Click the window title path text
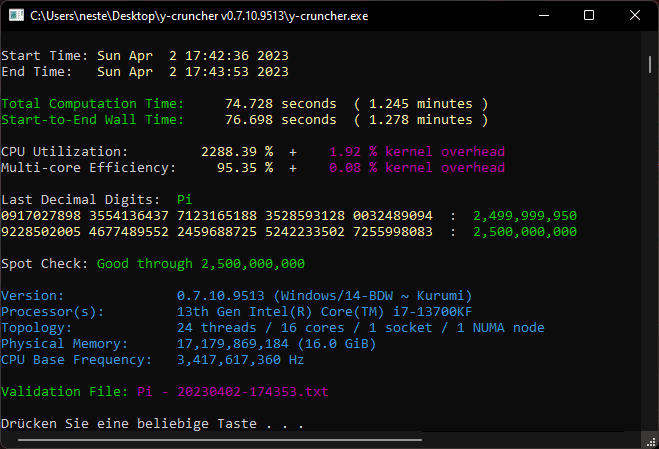Screen dimensions: 659x449 tap(199, 16)
